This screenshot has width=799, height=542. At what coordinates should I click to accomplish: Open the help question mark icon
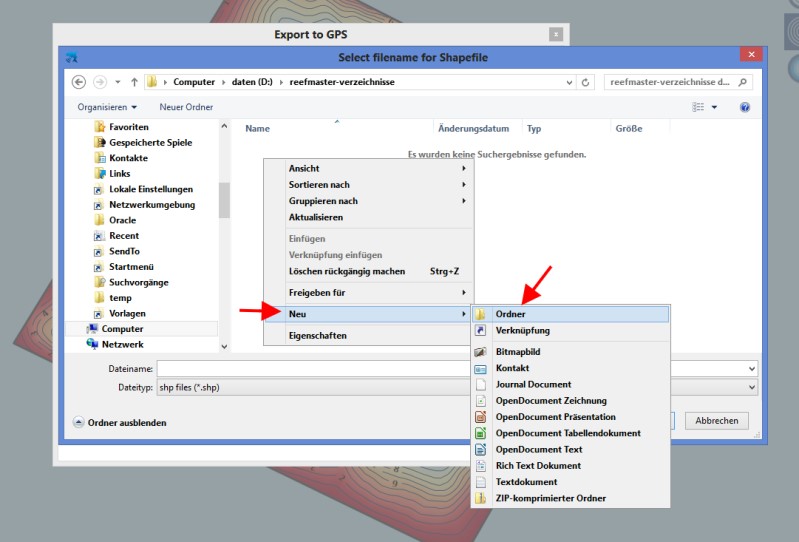tap(745, 107)
